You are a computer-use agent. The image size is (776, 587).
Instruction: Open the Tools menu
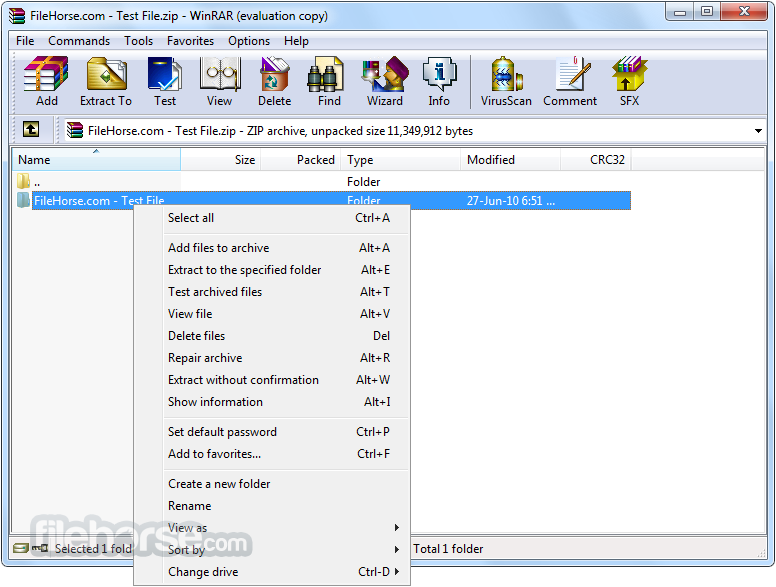click(138, 41)
